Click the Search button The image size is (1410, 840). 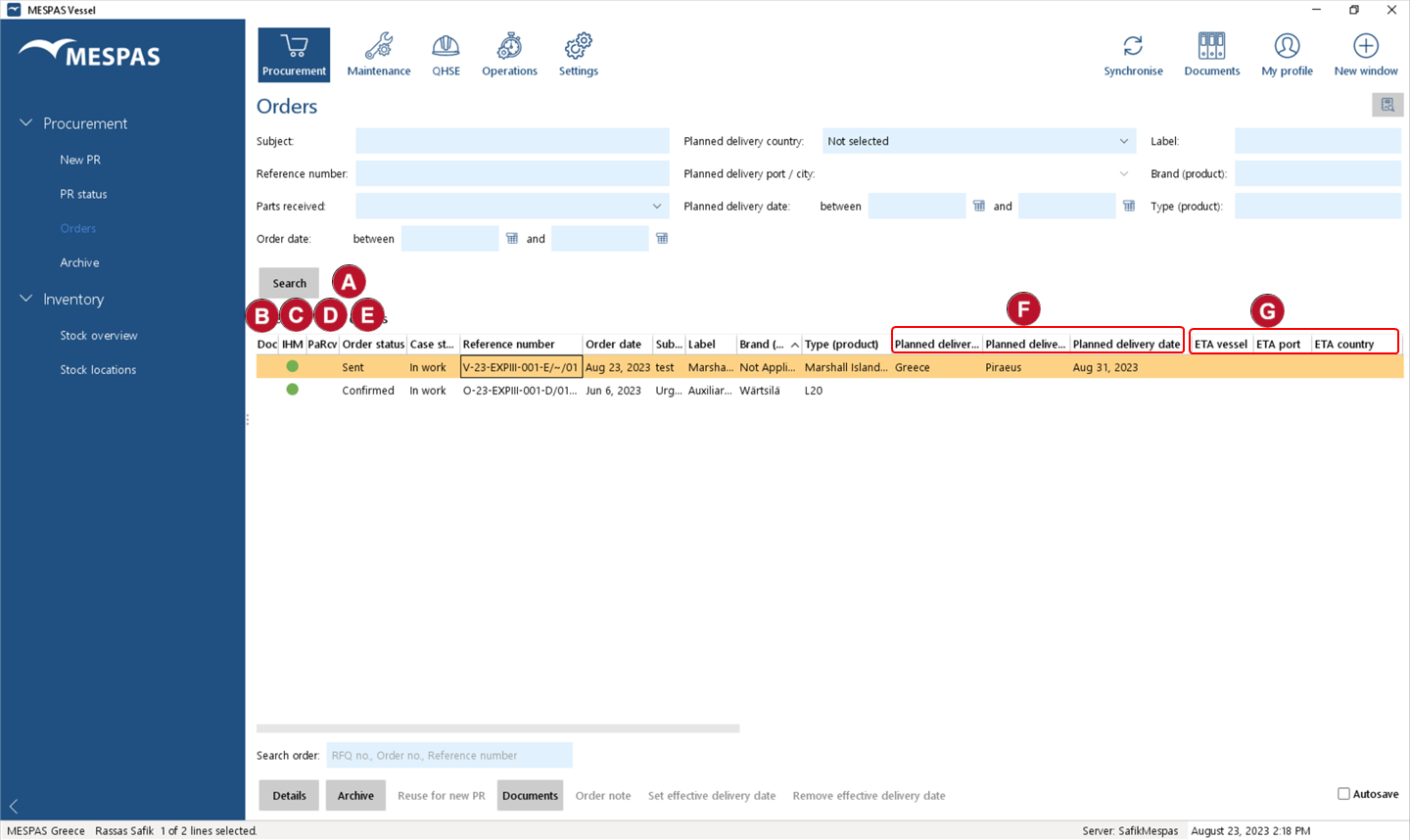[x=289, y=283]
